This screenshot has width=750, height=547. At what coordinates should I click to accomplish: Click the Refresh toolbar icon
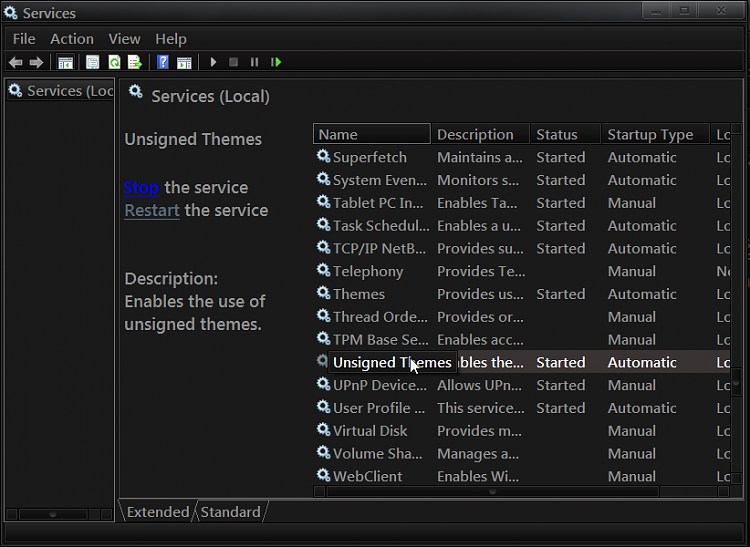coord(114,62)
